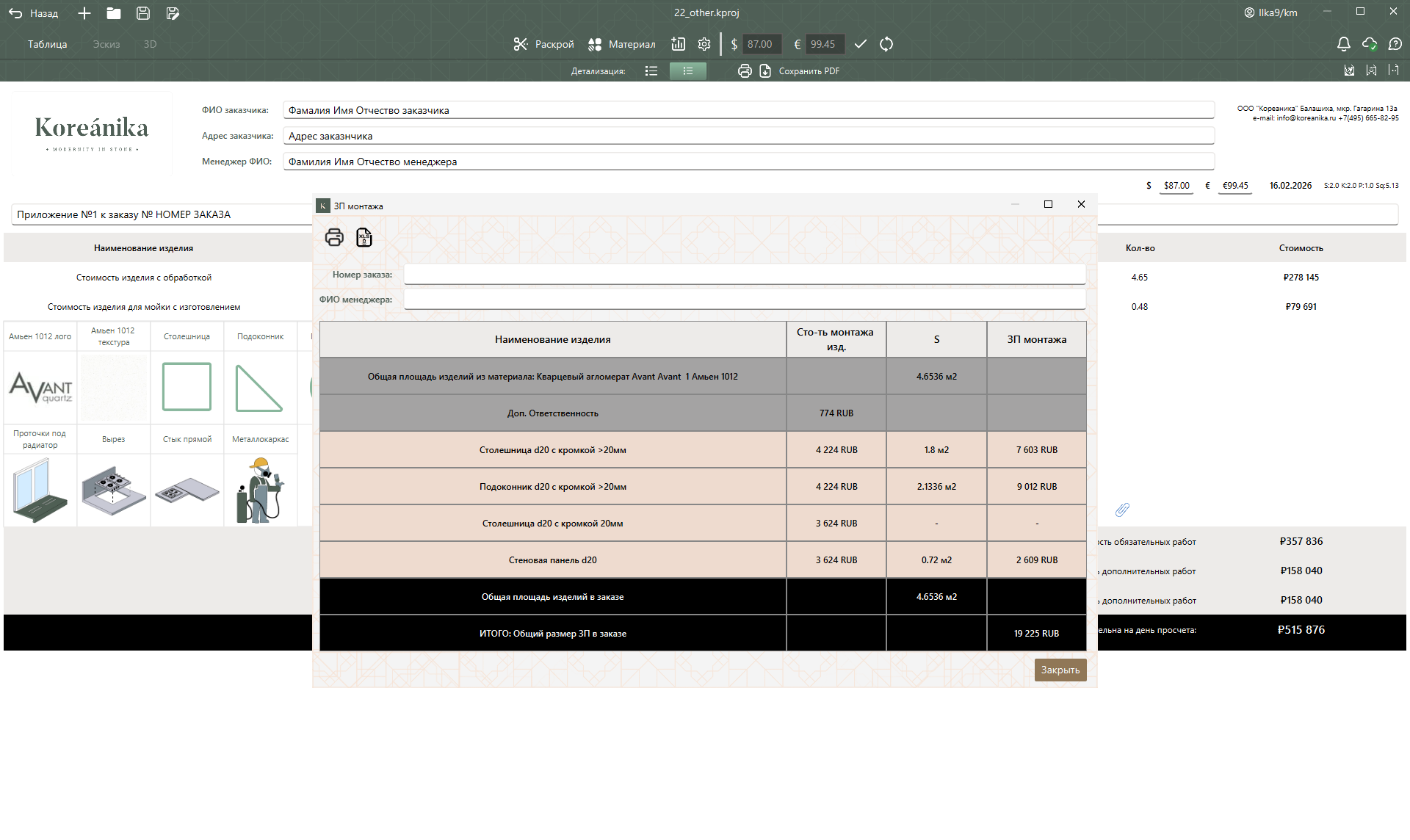This screenshot has width=1410, height=840.
Task: Toggle the highlighted detailed list detalization mode
Action: click(x=688, y=71)
